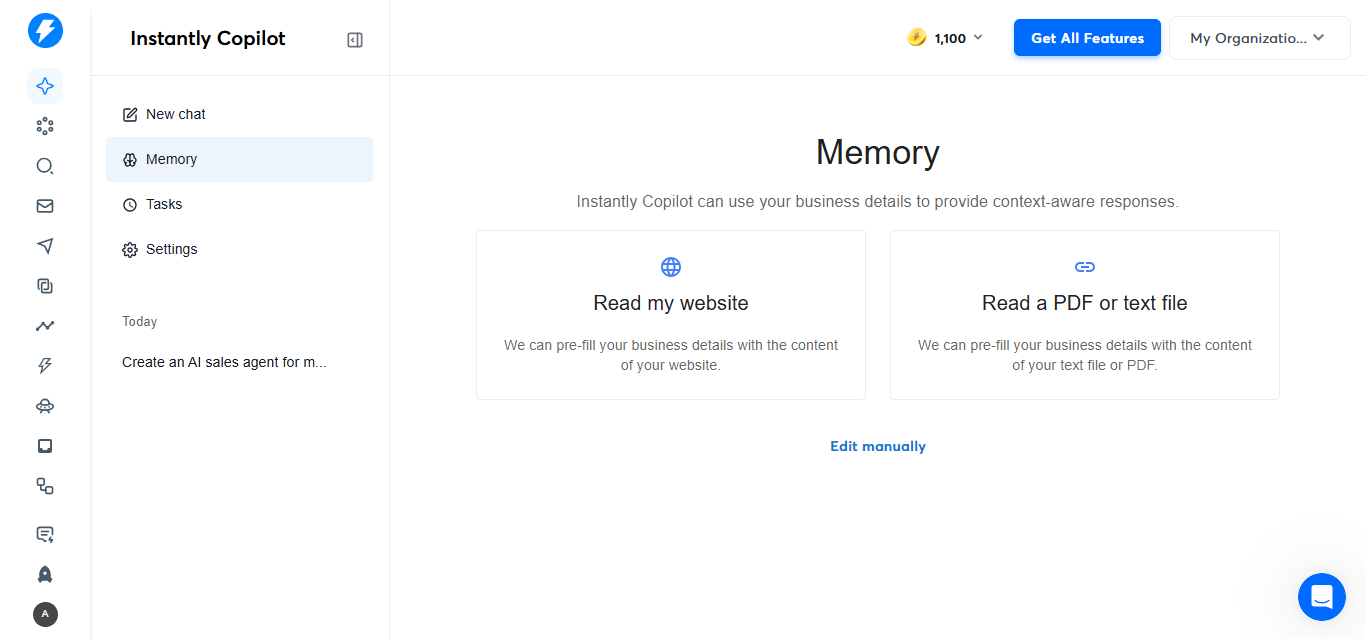This screenshot has width=1366, height=639.
Task: Open the UFO-shaped icon in sidebar
Action: [45, 406]
